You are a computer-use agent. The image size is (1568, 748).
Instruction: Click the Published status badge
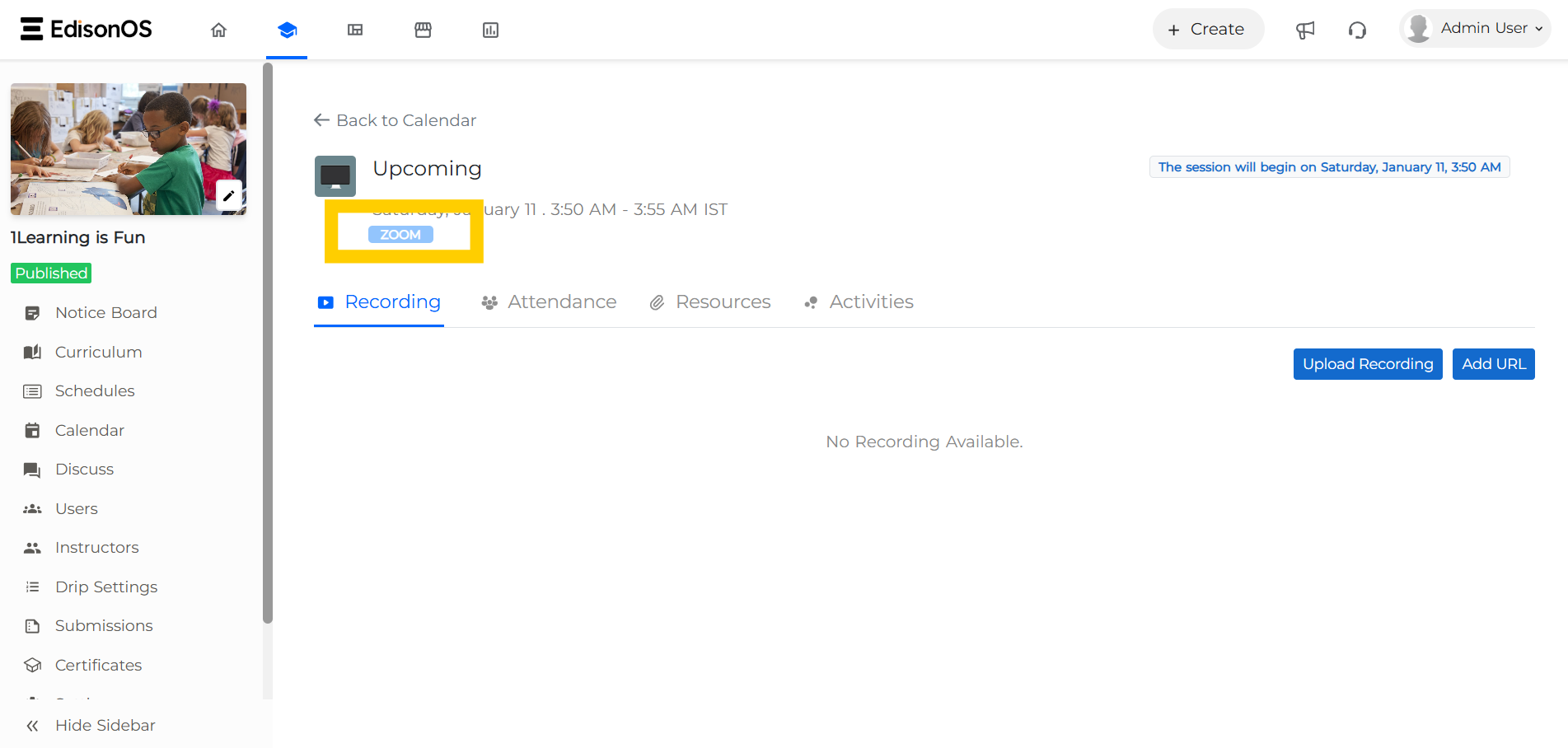click(x=51, y=273)
